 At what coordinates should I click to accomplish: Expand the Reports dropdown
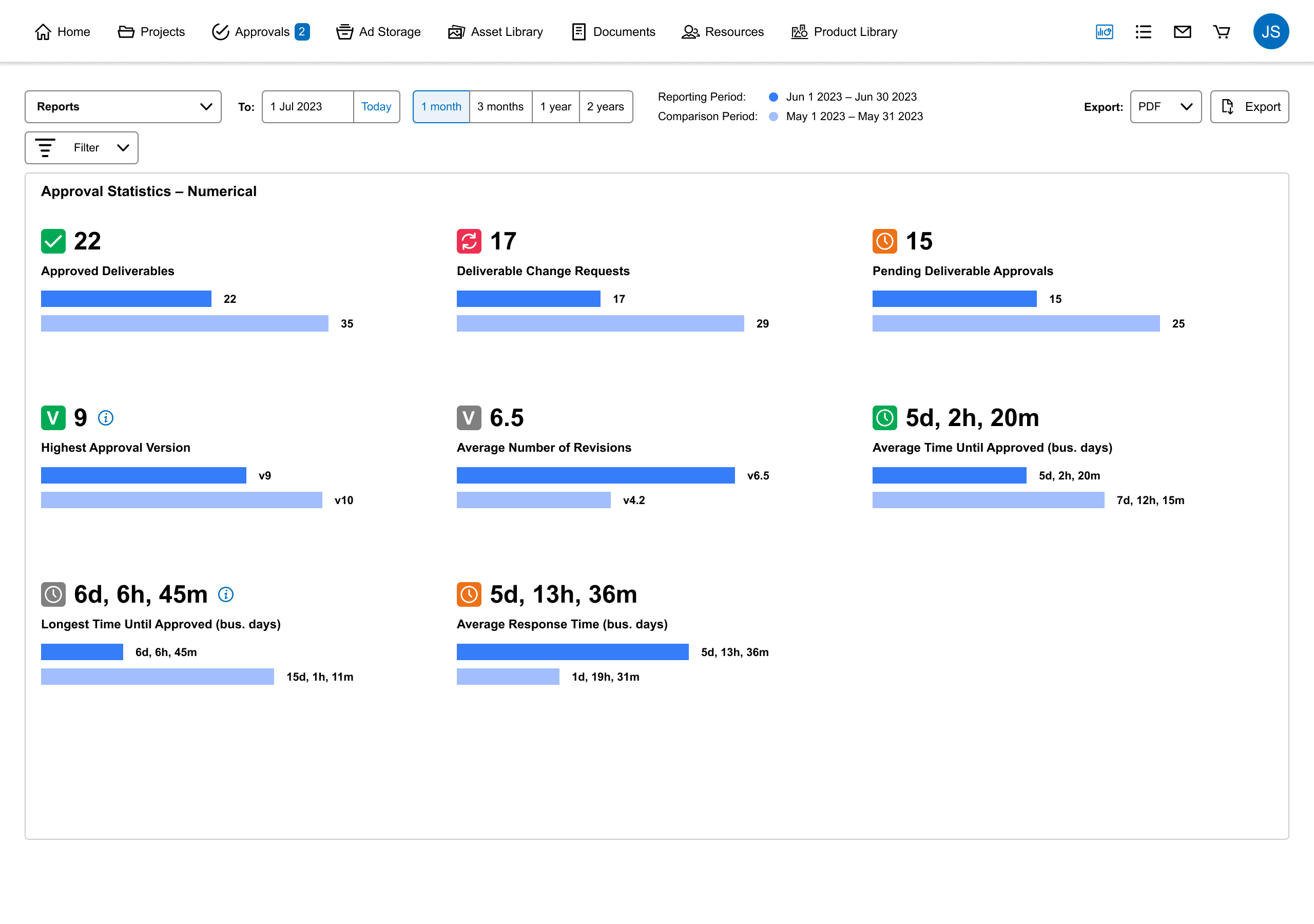click(x=123, y=106)
